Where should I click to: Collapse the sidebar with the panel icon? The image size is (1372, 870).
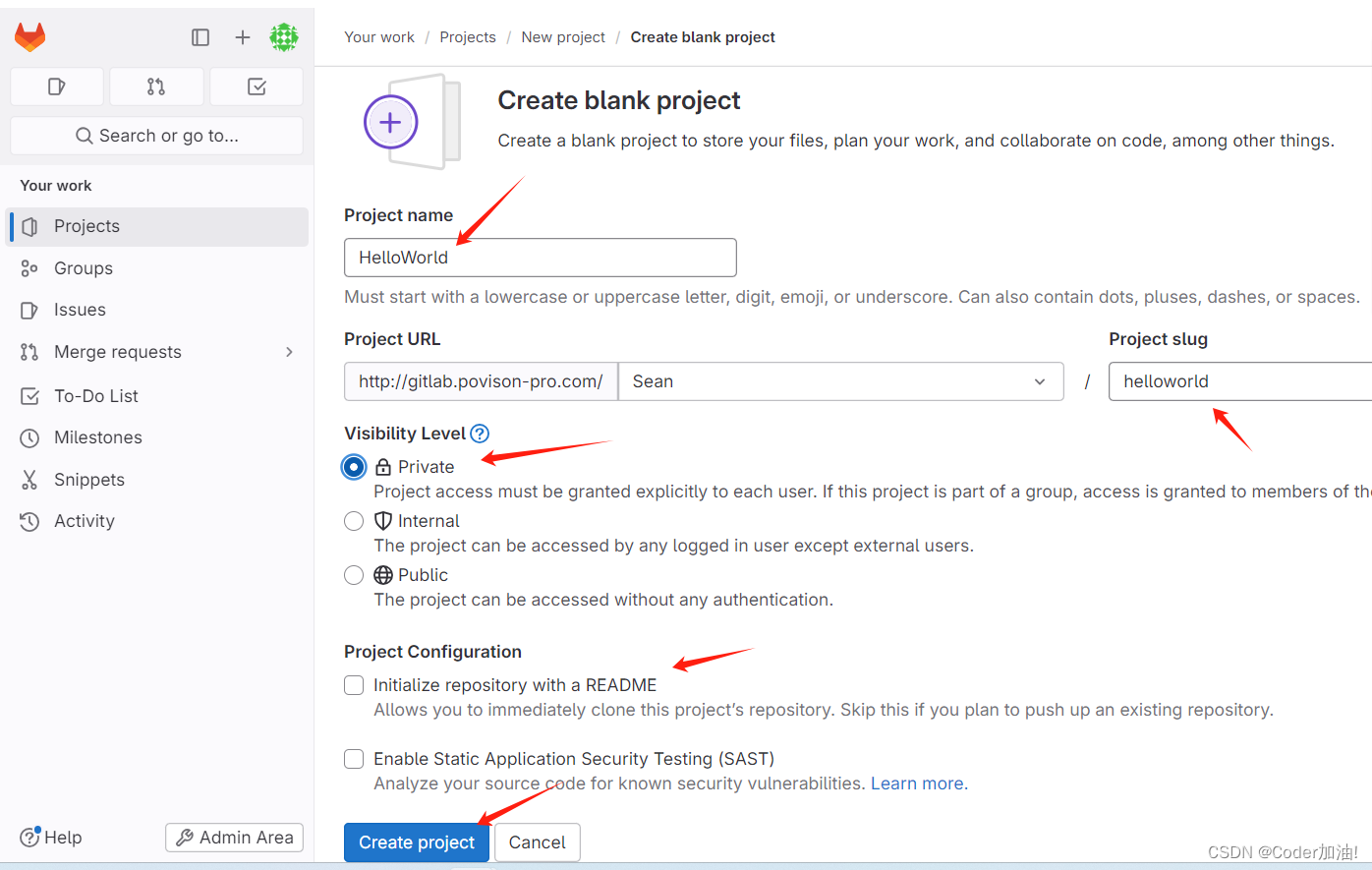click(x=200, y=36)
